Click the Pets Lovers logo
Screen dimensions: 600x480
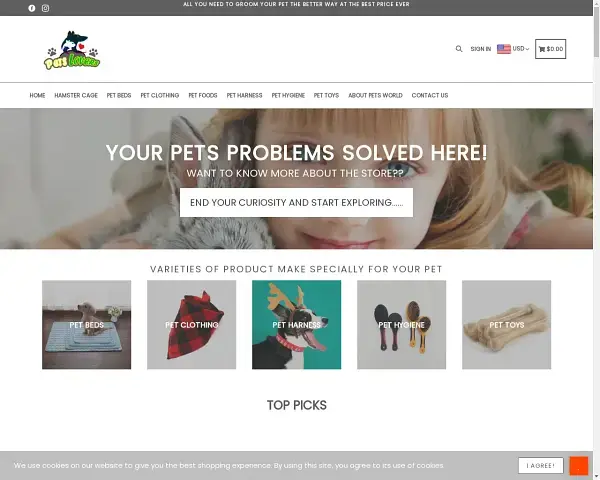click(72, 50)
